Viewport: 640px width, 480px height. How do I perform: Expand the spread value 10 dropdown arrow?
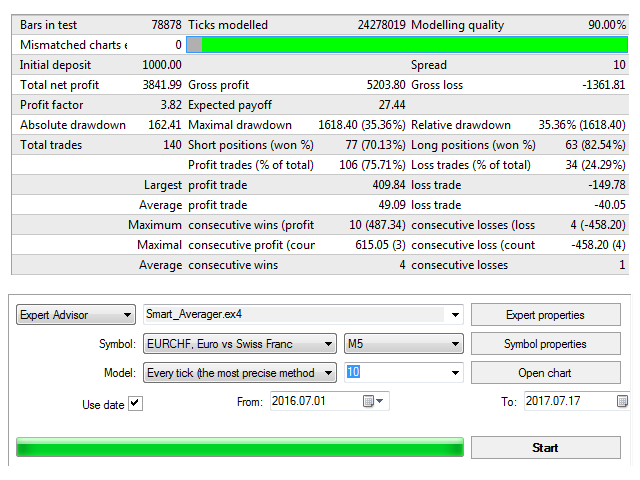(455, 373)
